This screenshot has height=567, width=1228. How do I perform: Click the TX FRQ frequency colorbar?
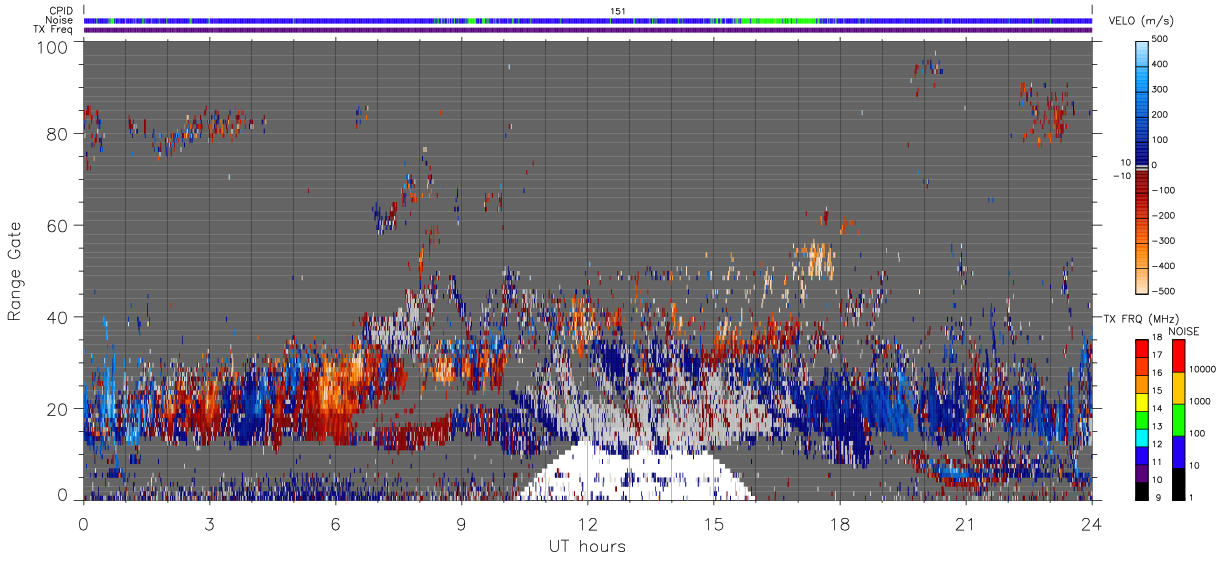pyautogui.click(x=1142, y=419)
